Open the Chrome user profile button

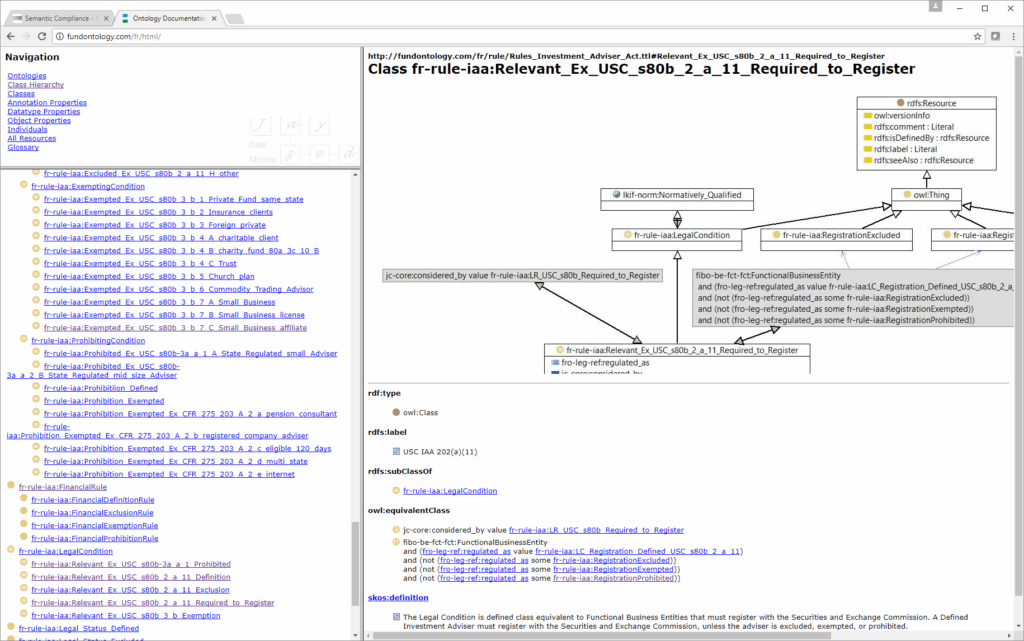935,6
